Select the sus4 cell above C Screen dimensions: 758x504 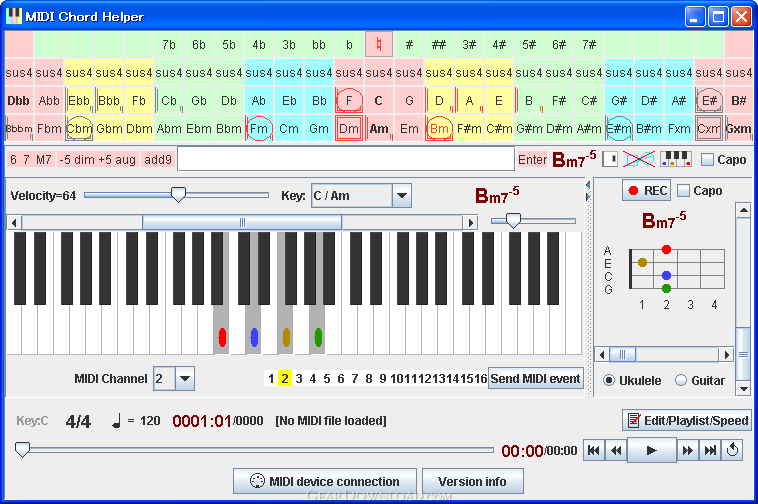(379, 72)
